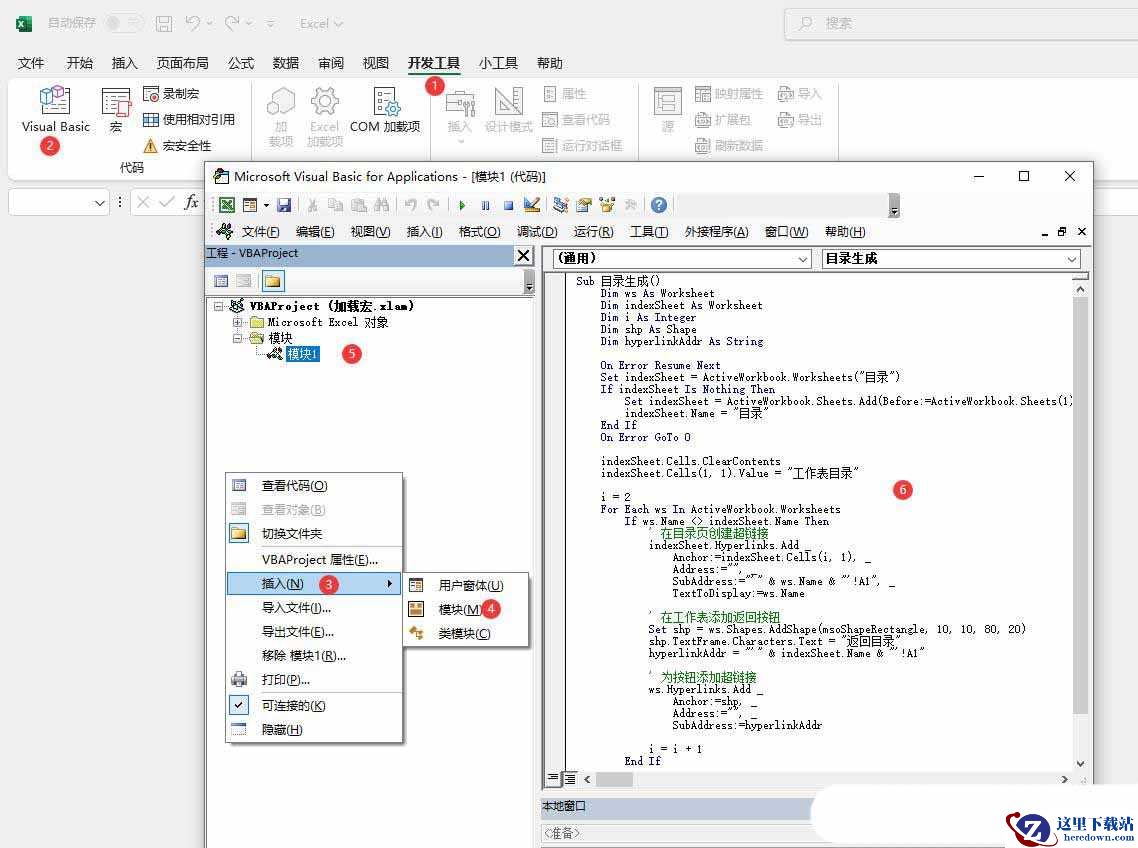
Task: Open Project Explorer icon in VBA toolbar
Action: pos(560,205)
